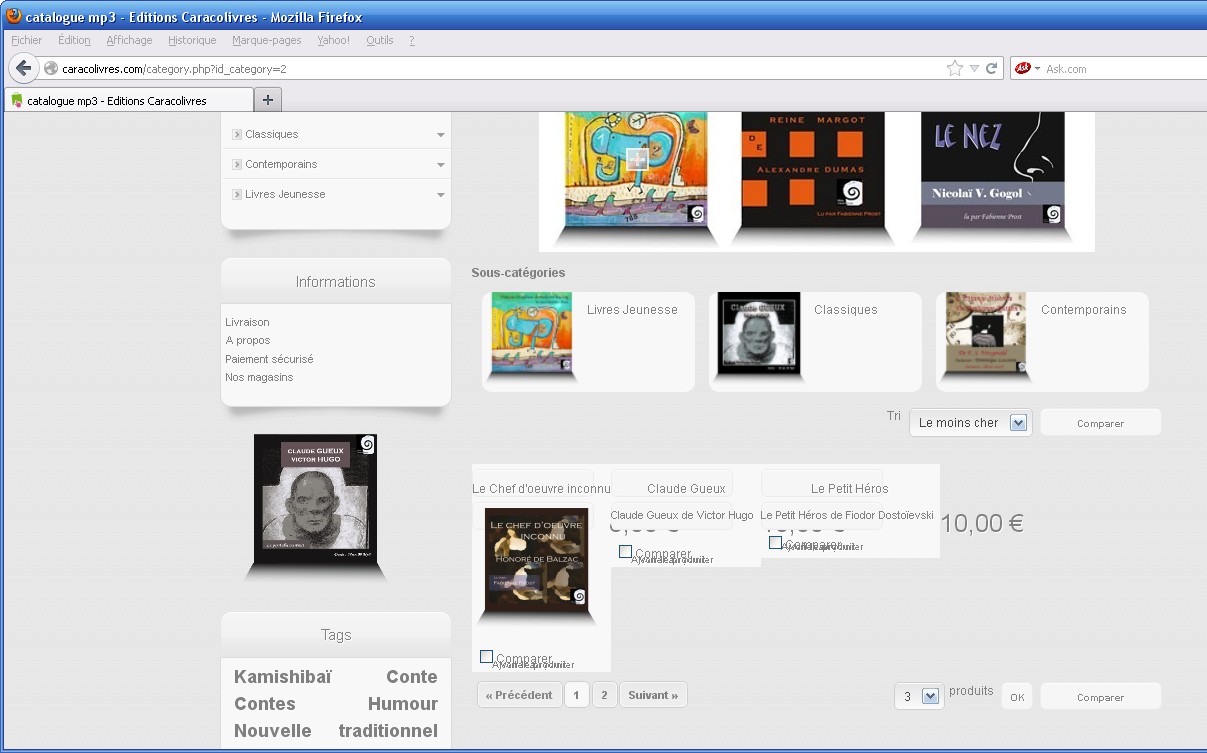The image size is (1207, 753).
Task: Go to the Suivant page
Action: coord(654,695)
